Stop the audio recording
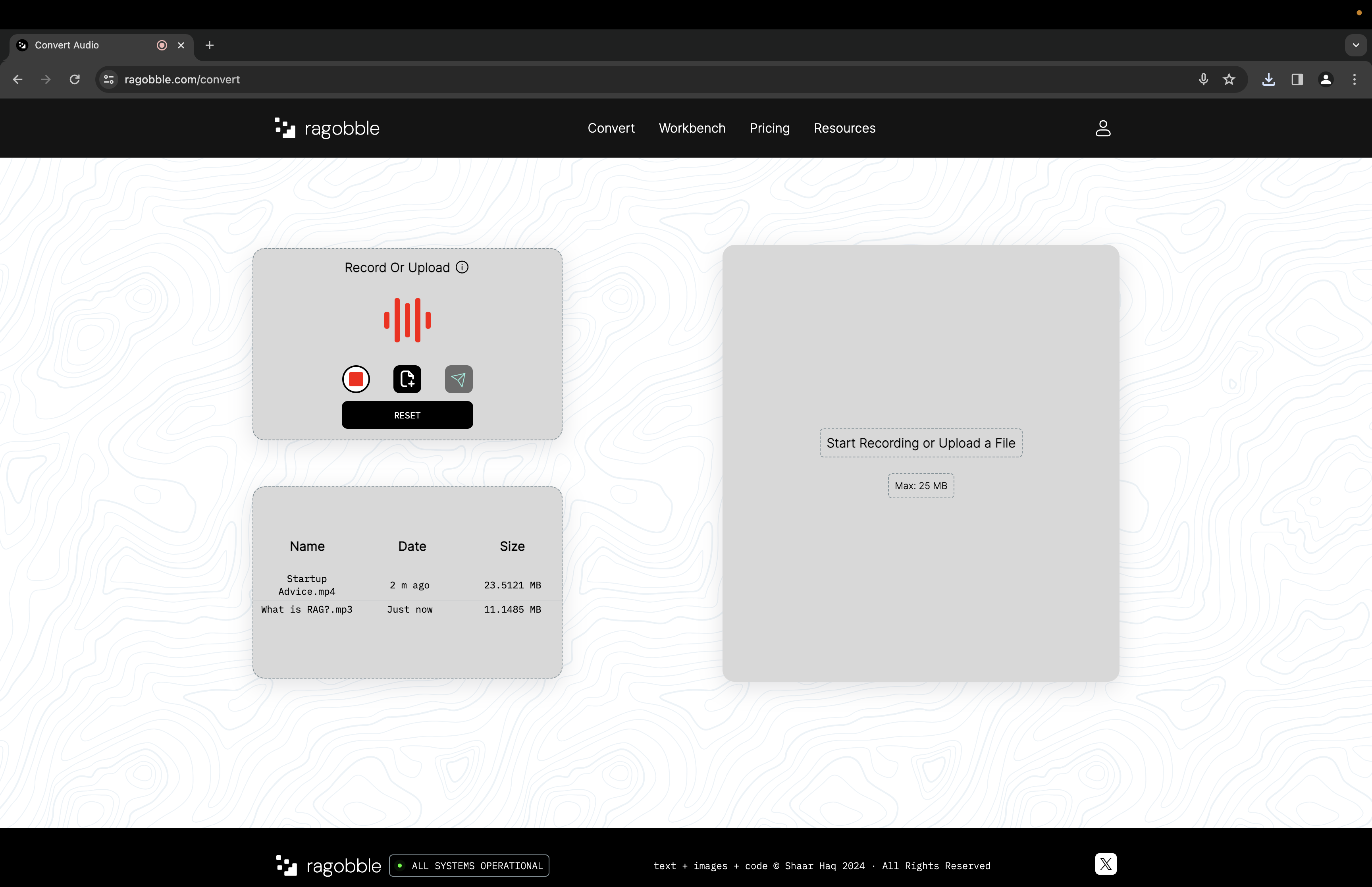This screenshot has height=887, width=1372. pyautogui.click(x=356, y=379)
